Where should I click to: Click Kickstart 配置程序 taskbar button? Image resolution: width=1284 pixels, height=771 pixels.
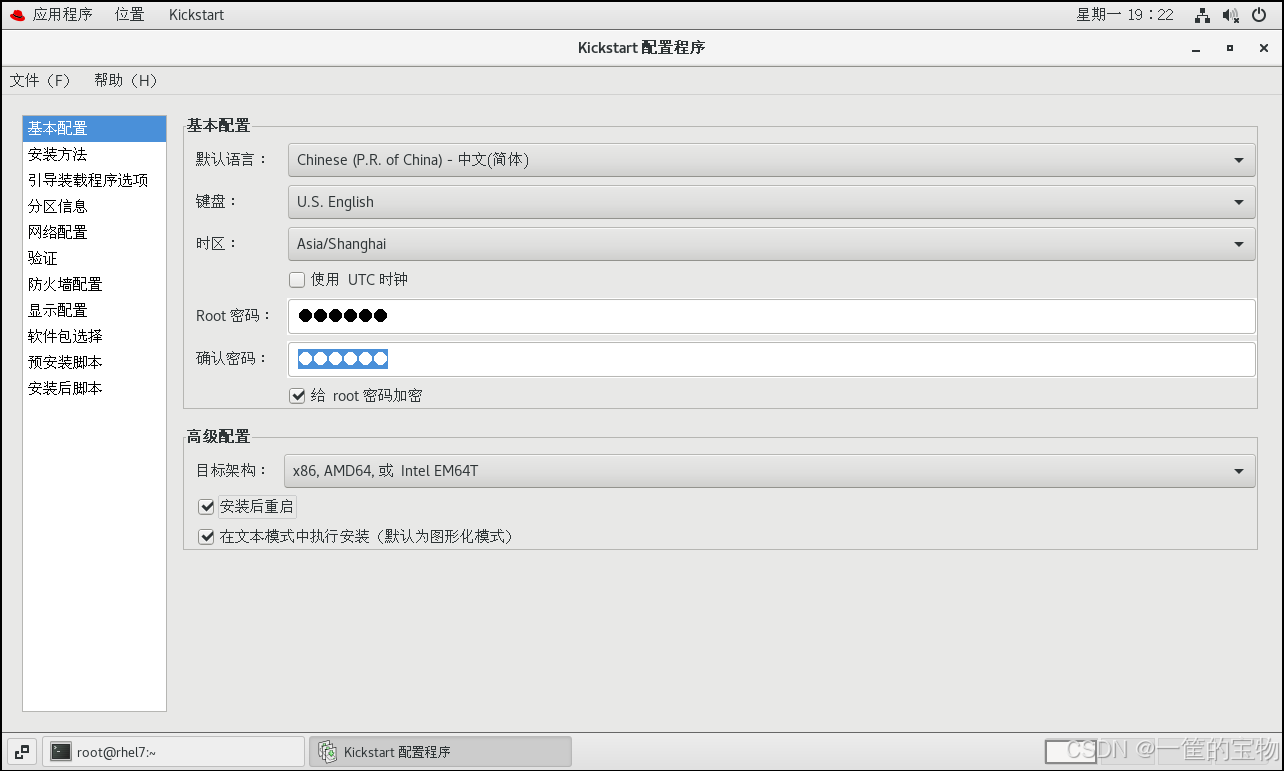pos(440,752)
